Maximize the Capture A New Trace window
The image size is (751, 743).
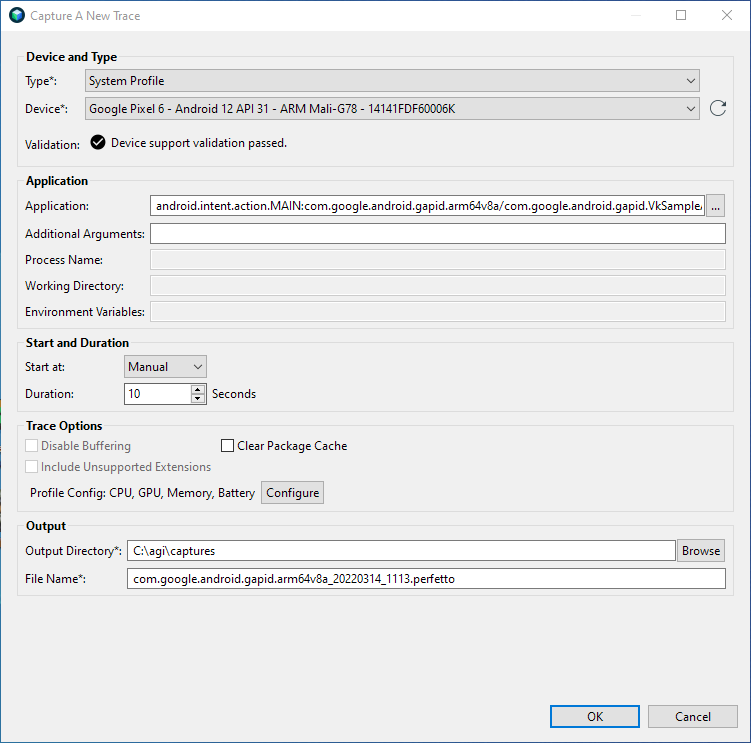(681, 16)
